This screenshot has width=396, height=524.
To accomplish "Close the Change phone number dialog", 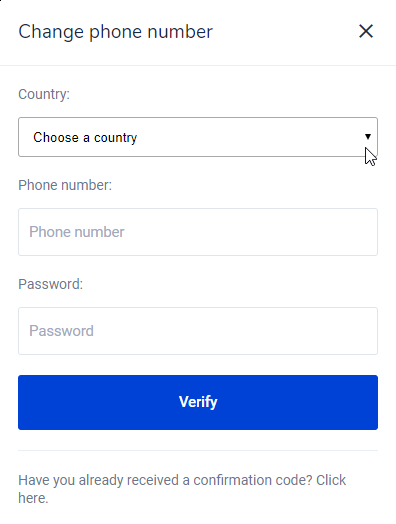I will 366,31.
